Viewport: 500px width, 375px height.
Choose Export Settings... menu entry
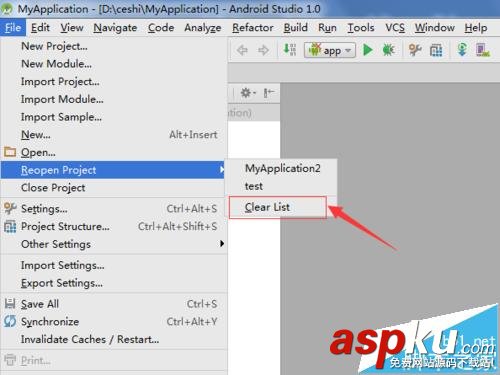click(x=114, y=283)
